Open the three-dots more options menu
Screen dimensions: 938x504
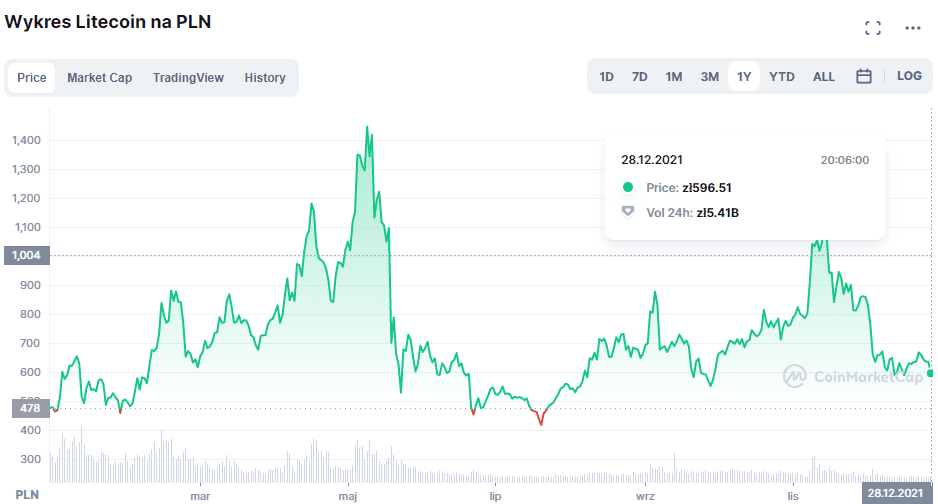click(x=912, y=28)
